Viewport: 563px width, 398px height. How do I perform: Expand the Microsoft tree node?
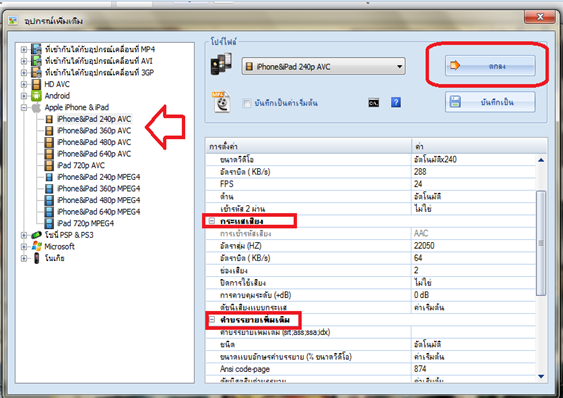point(24,247)
